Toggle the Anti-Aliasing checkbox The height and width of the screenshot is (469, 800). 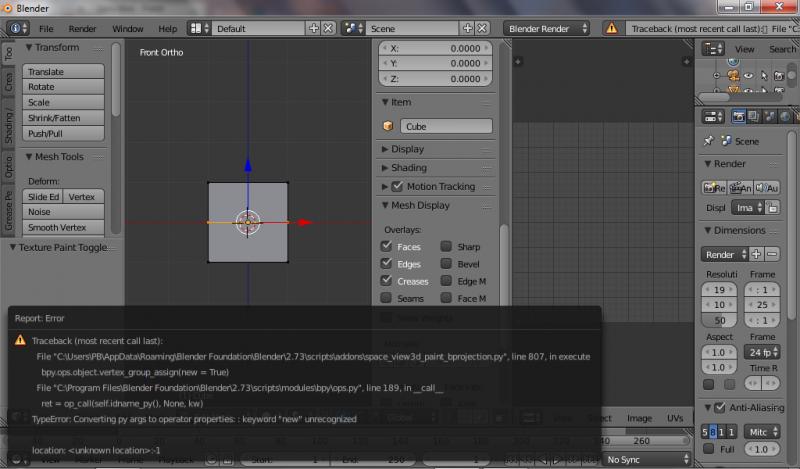[x=719, y=407]
